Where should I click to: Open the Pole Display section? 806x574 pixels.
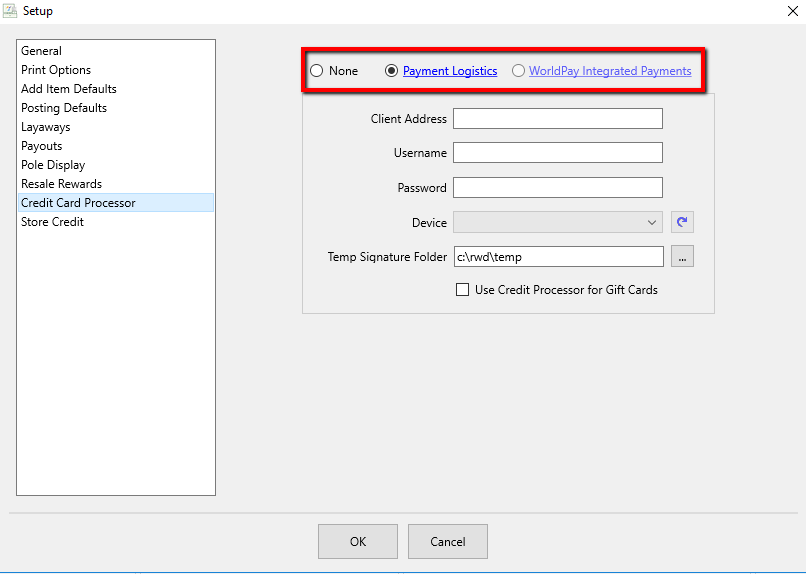(116, 165)
